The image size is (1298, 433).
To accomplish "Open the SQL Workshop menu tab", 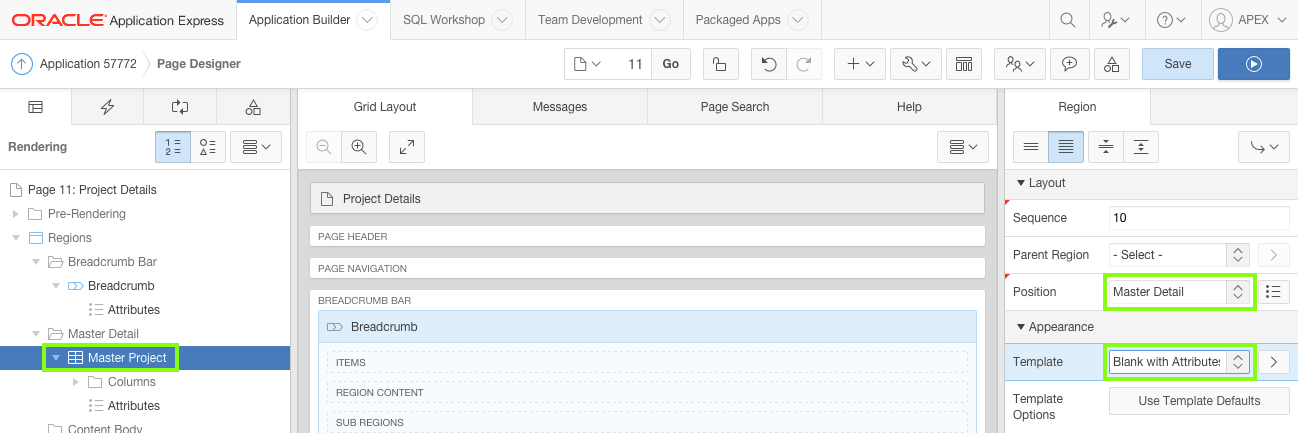I will click(x=444, y=20).
